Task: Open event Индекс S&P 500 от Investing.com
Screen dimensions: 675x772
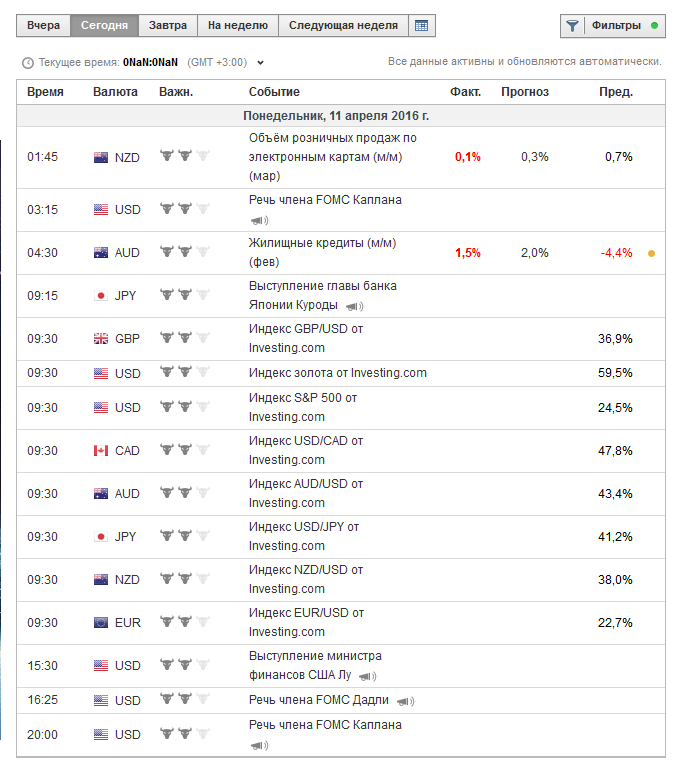Action: 303,407
